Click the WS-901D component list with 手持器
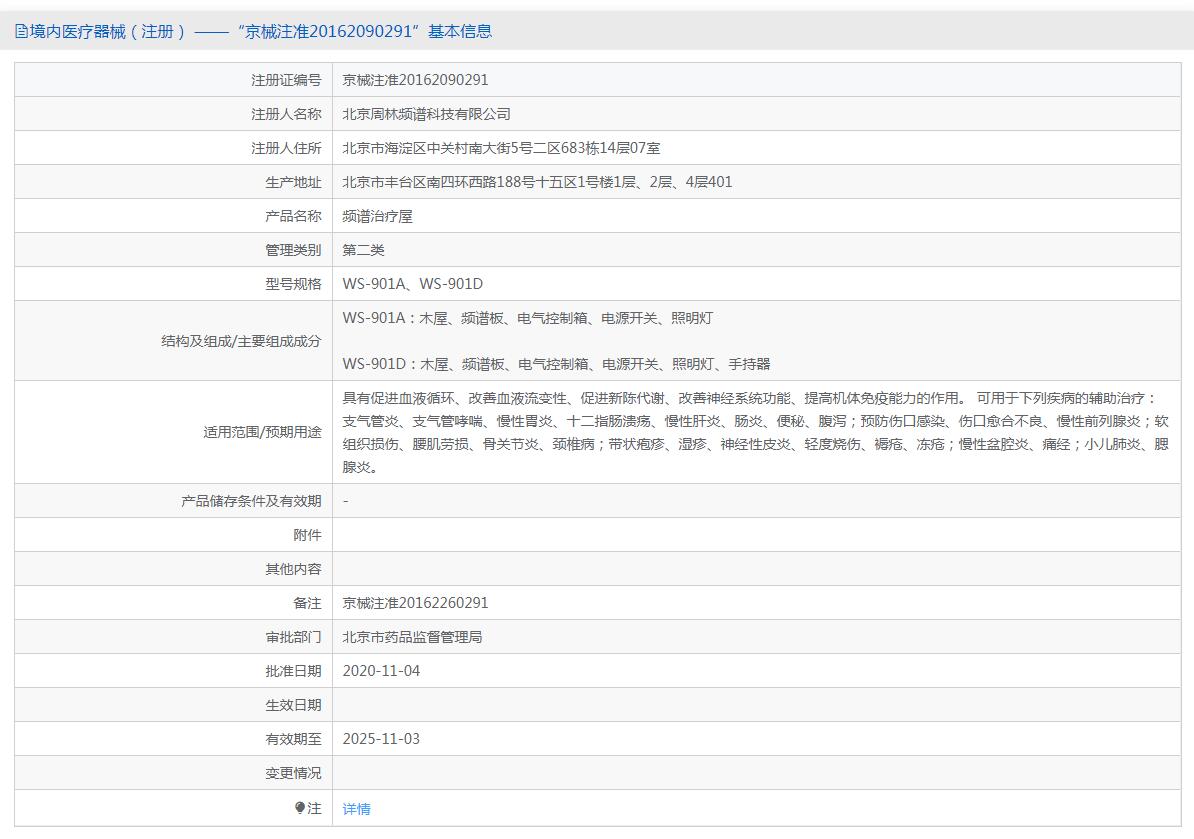Screen dimensions: 1194x839 click(x=556, y=364)
